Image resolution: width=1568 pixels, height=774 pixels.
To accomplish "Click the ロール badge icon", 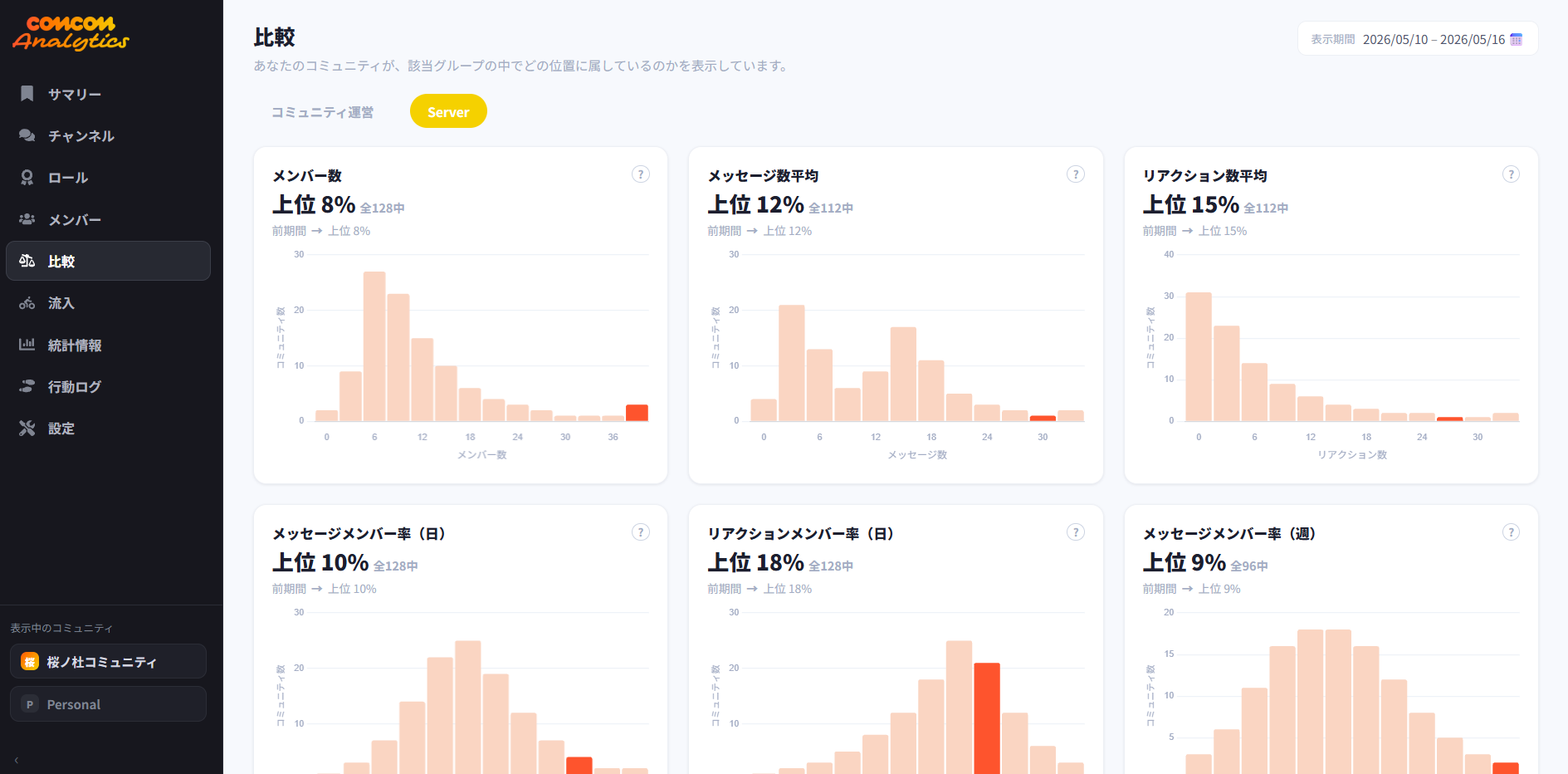I will 27,178.
